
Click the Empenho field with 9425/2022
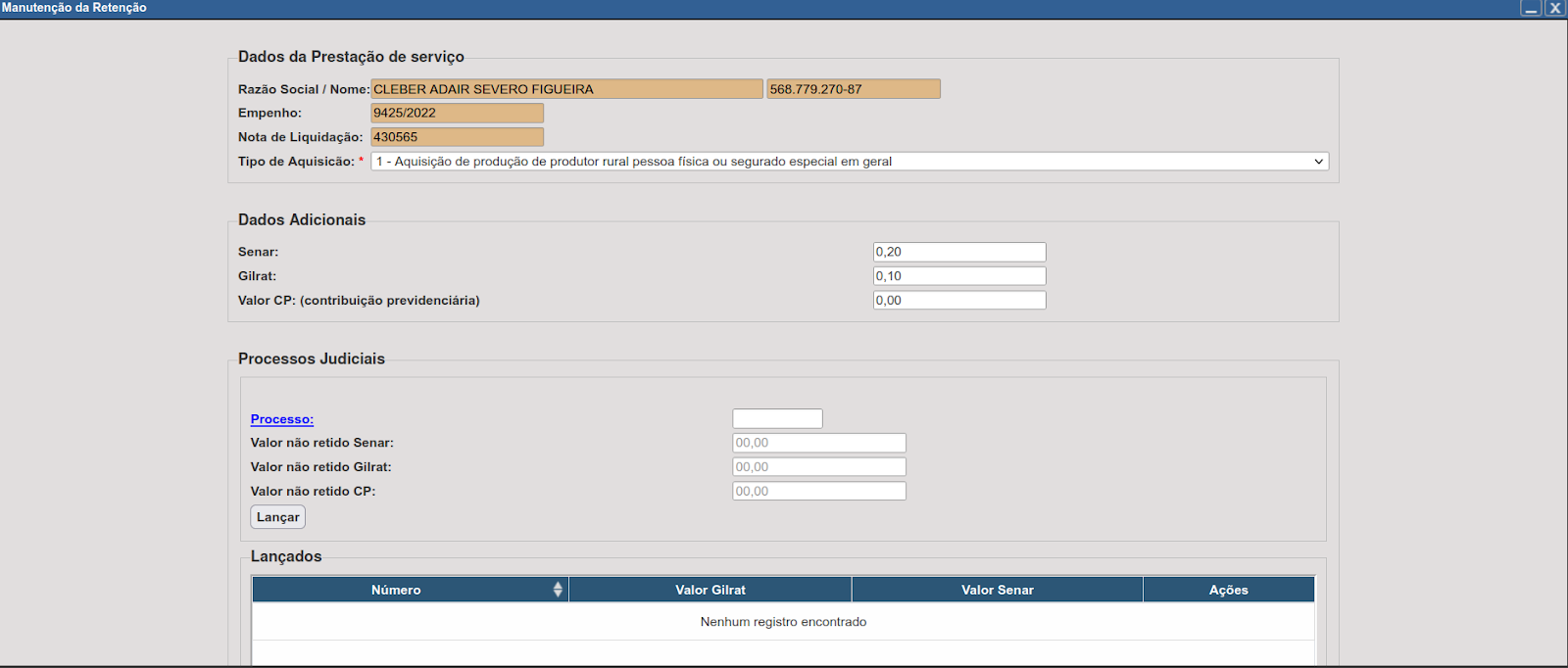457,113
